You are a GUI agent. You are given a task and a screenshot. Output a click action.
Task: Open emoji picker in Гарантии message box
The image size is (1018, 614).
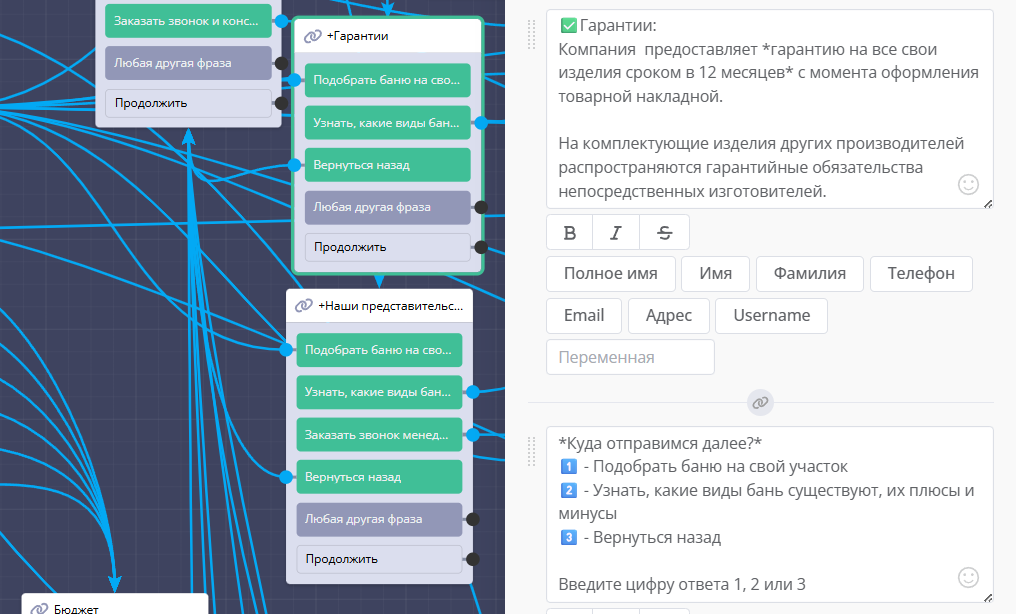click(967, 184)
